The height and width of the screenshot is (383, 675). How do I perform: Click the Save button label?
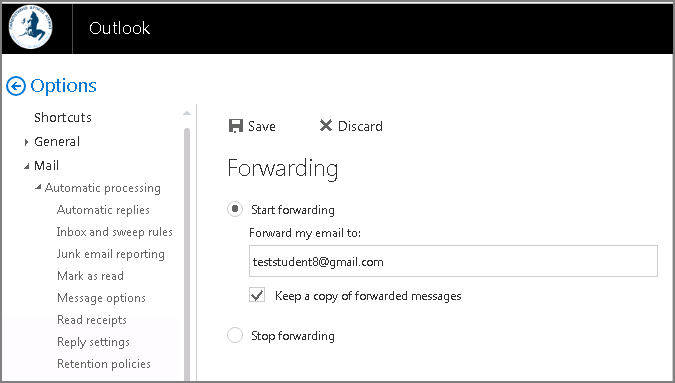click(262, 126)
